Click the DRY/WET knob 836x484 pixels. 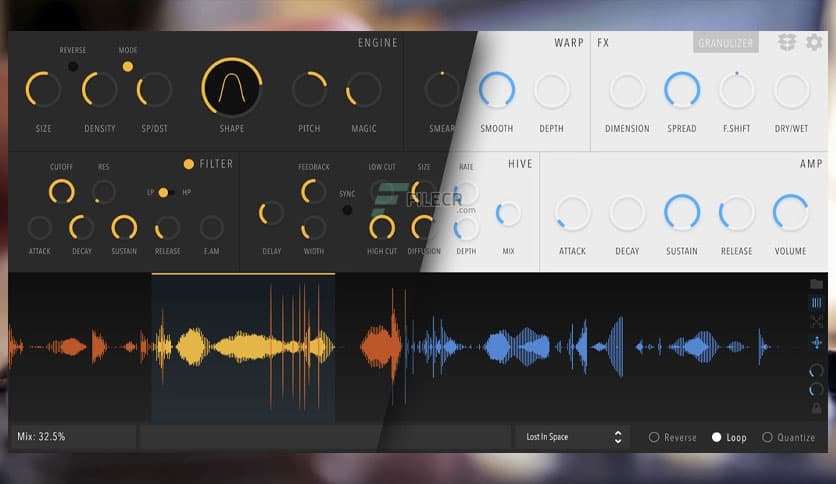(x=791, y=90)
